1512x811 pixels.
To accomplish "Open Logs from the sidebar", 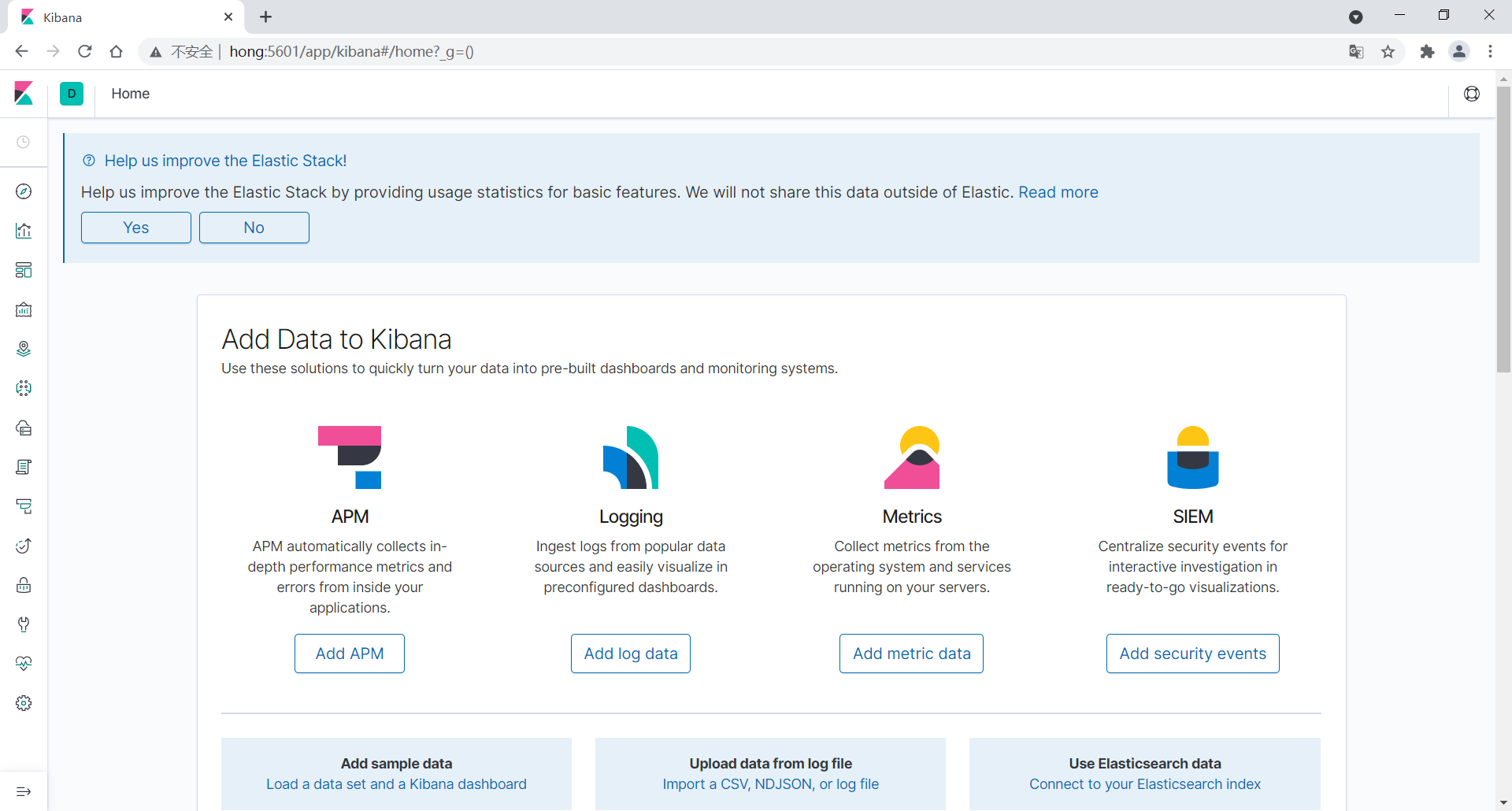I will (24, 467).
